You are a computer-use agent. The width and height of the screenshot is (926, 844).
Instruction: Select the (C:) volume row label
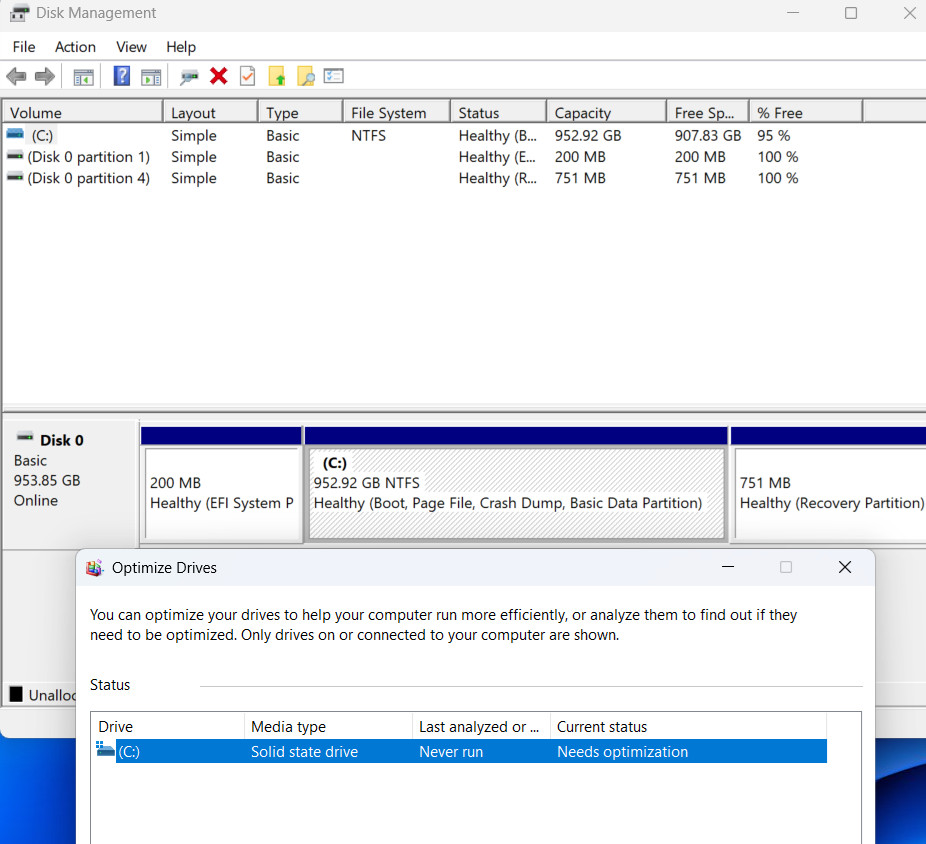point(42,135)
